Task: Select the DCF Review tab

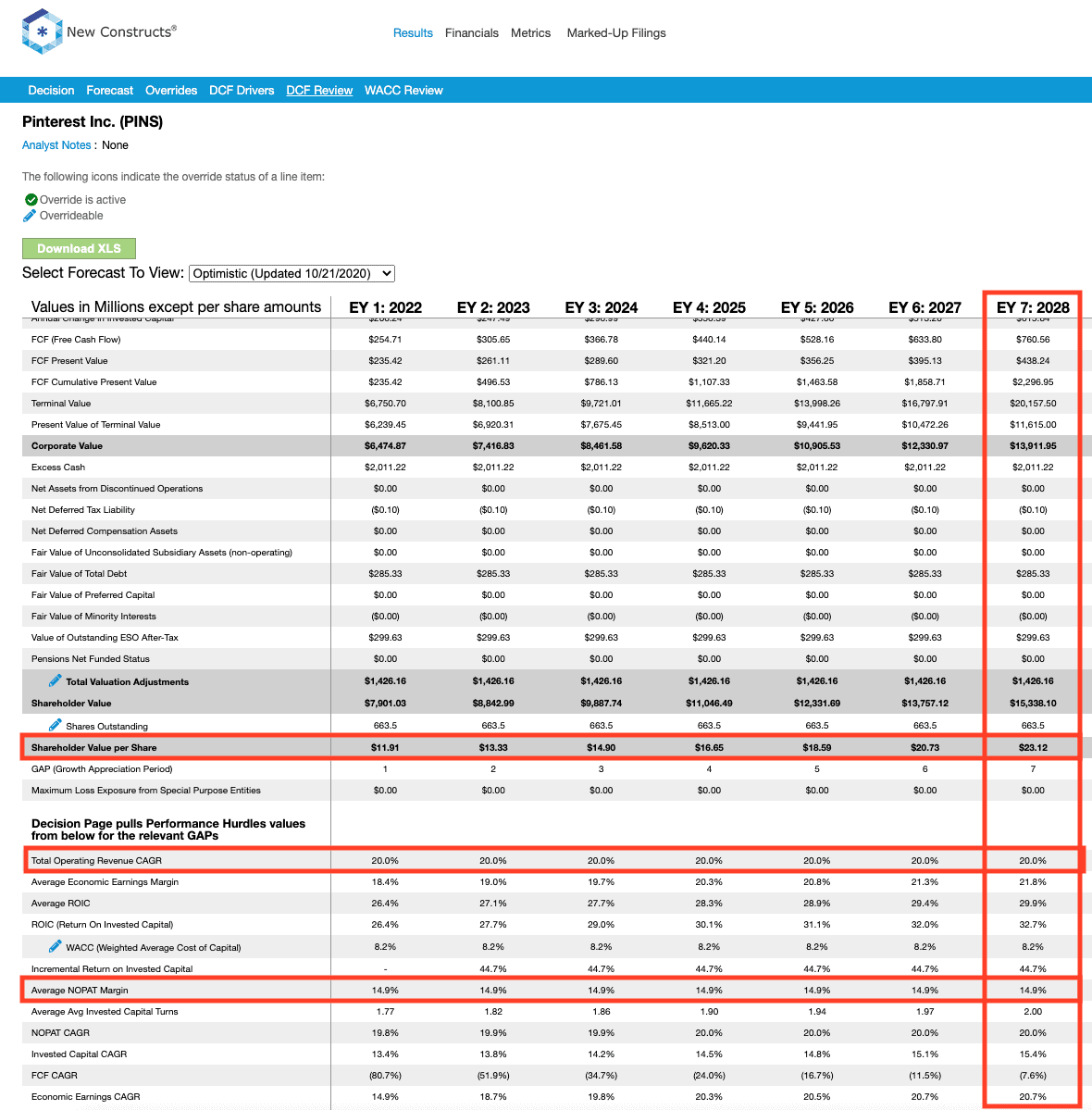Action: pyautogui.click(x=319, y=90)
